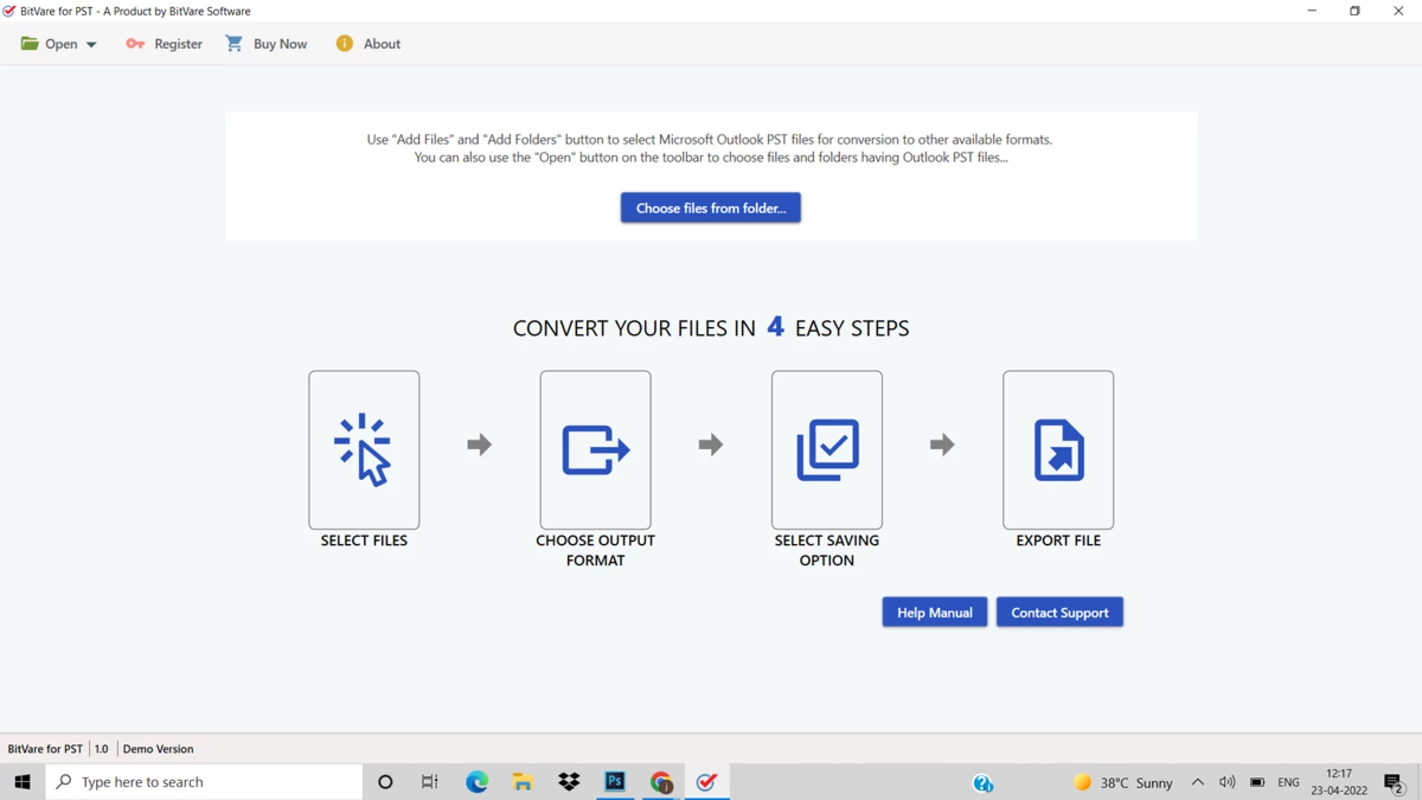Open Cortana circle icon in taskbar
The image size is (1422, 800).
coord(385,782)
